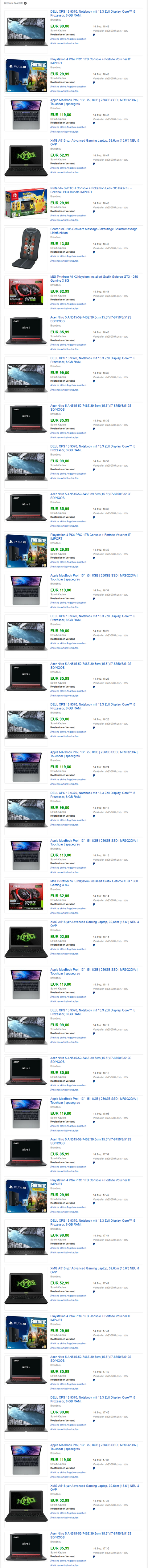This screenshot has width=148, height=1568.
Task: Click PayPal icon in Nintendo Switch listing
Action: (94, 211)
